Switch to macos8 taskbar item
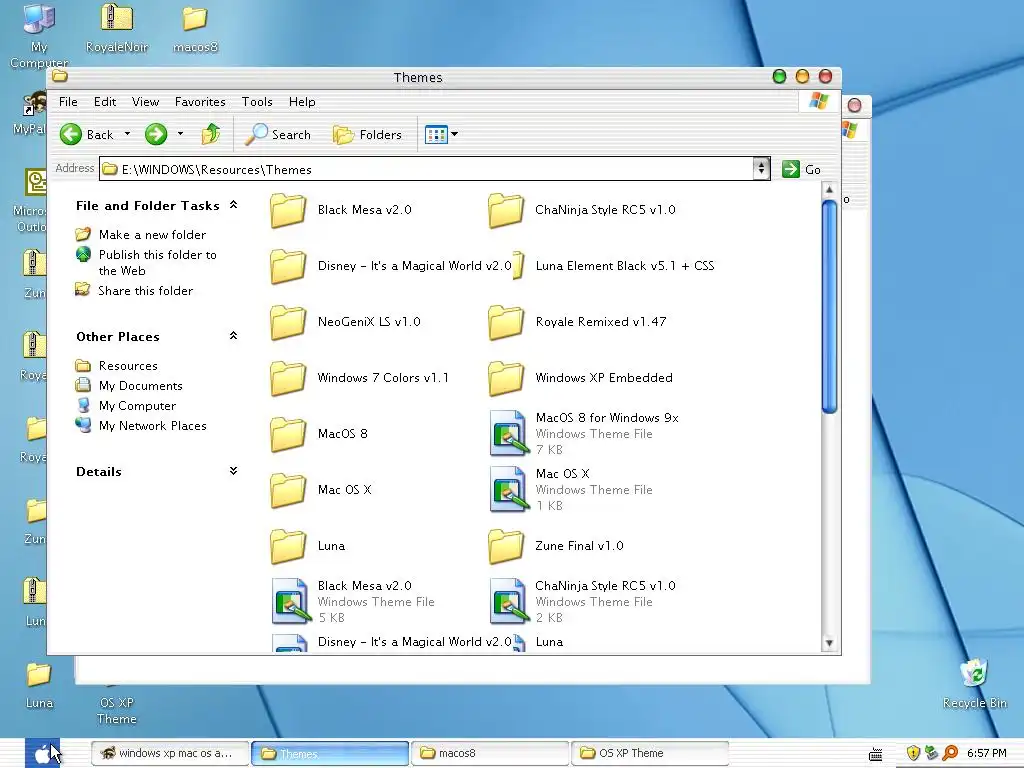This screenshot has width=1024, height=768. (x=489, y=753)
